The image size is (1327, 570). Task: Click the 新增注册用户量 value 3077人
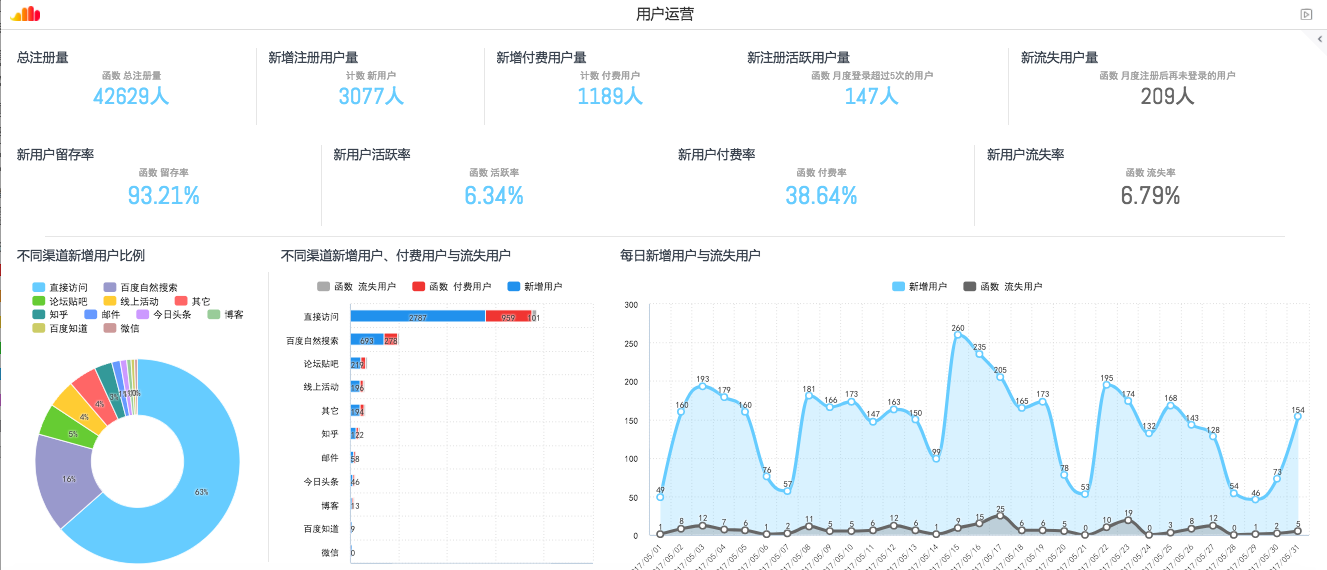(371, 96)
